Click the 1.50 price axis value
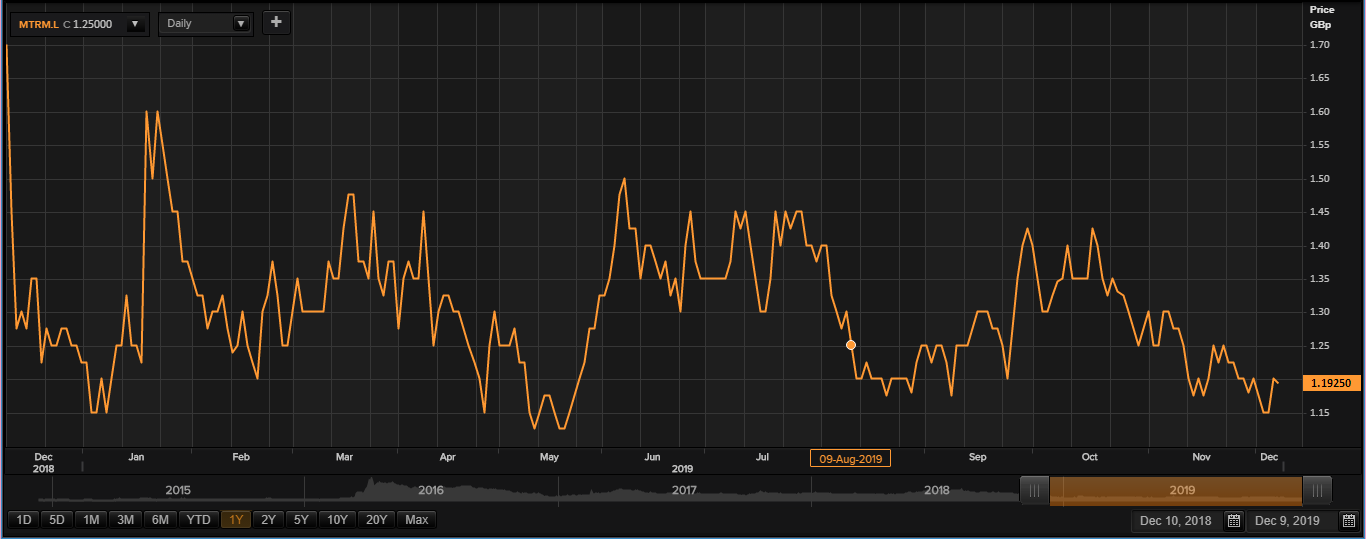This screenshot has height=539, width=1366. pyautogui.click(x=1319, y=179)
